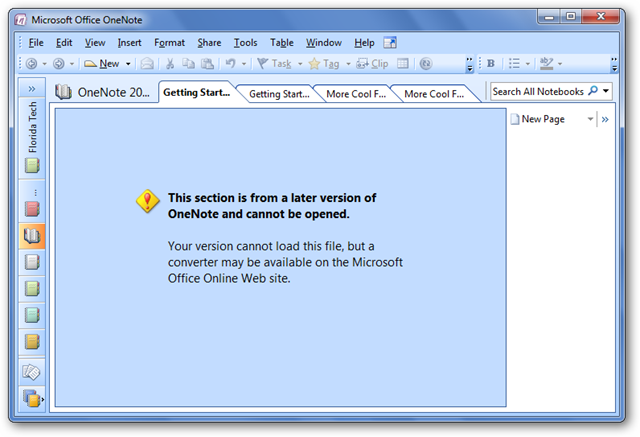Expand the New button dropdown arrow

click(128, 64)
